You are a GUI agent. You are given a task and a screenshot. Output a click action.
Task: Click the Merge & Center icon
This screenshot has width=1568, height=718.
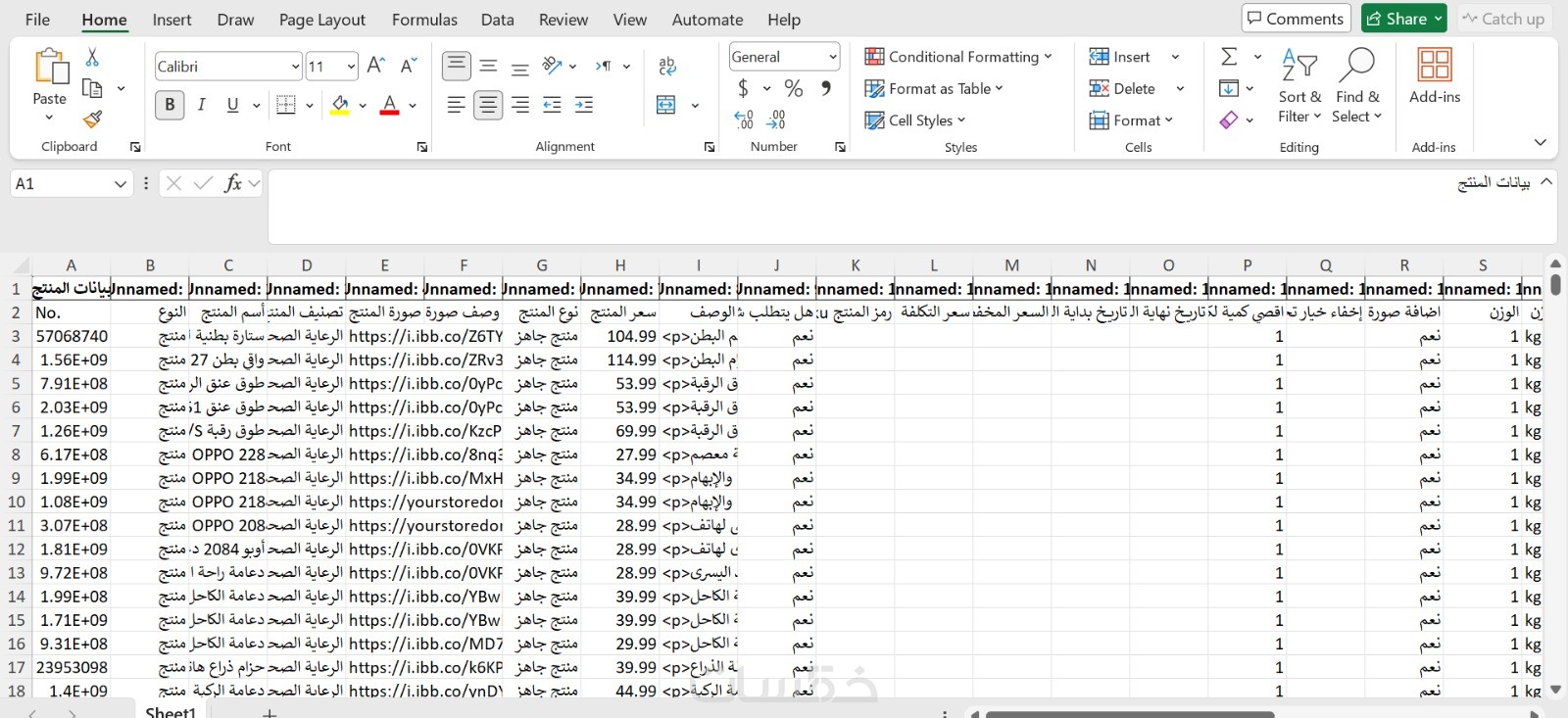click(666, 105)
